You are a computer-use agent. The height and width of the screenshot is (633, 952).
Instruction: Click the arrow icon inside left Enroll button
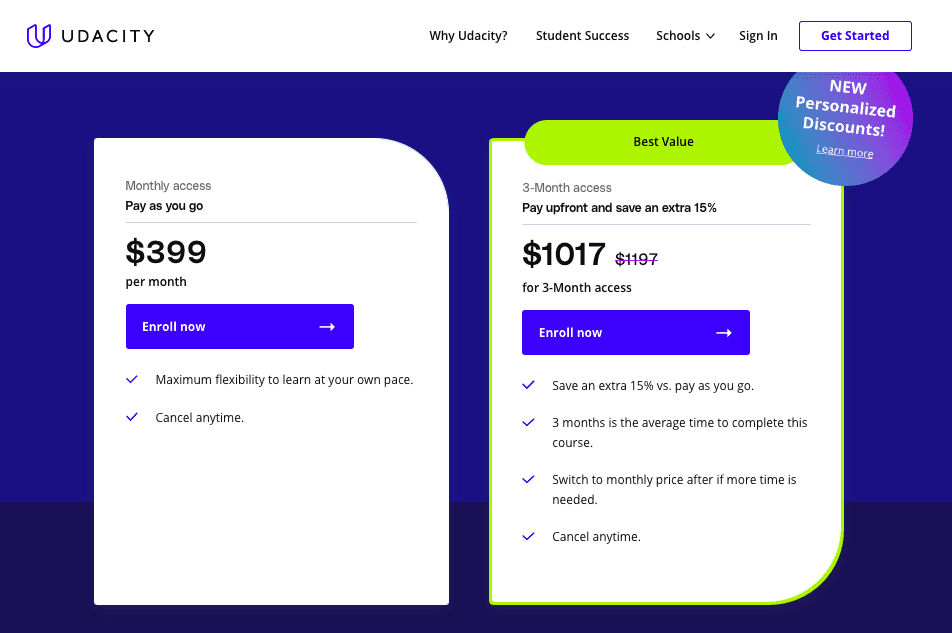point(326,326)
